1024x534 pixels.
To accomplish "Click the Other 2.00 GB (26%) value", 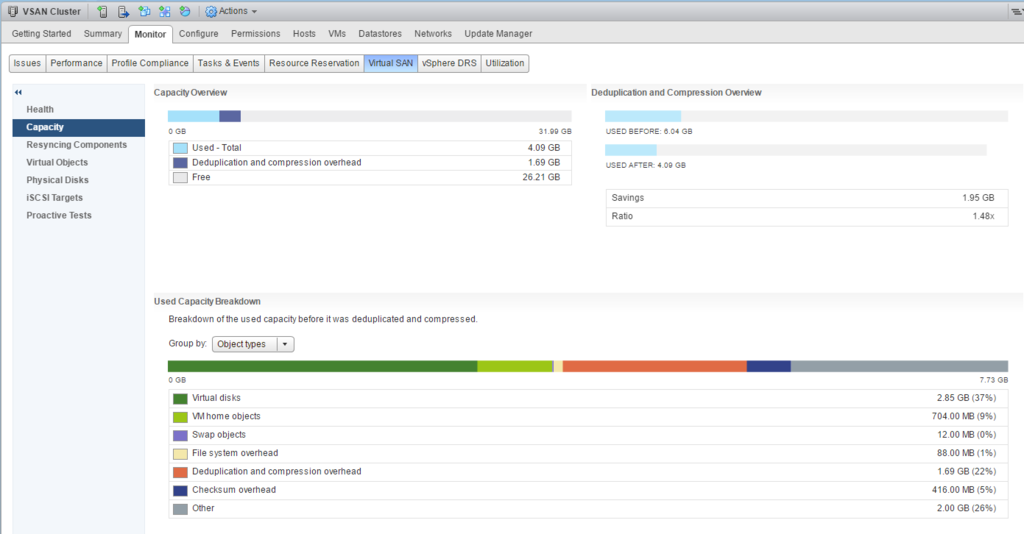I will [x=967, y=509].
